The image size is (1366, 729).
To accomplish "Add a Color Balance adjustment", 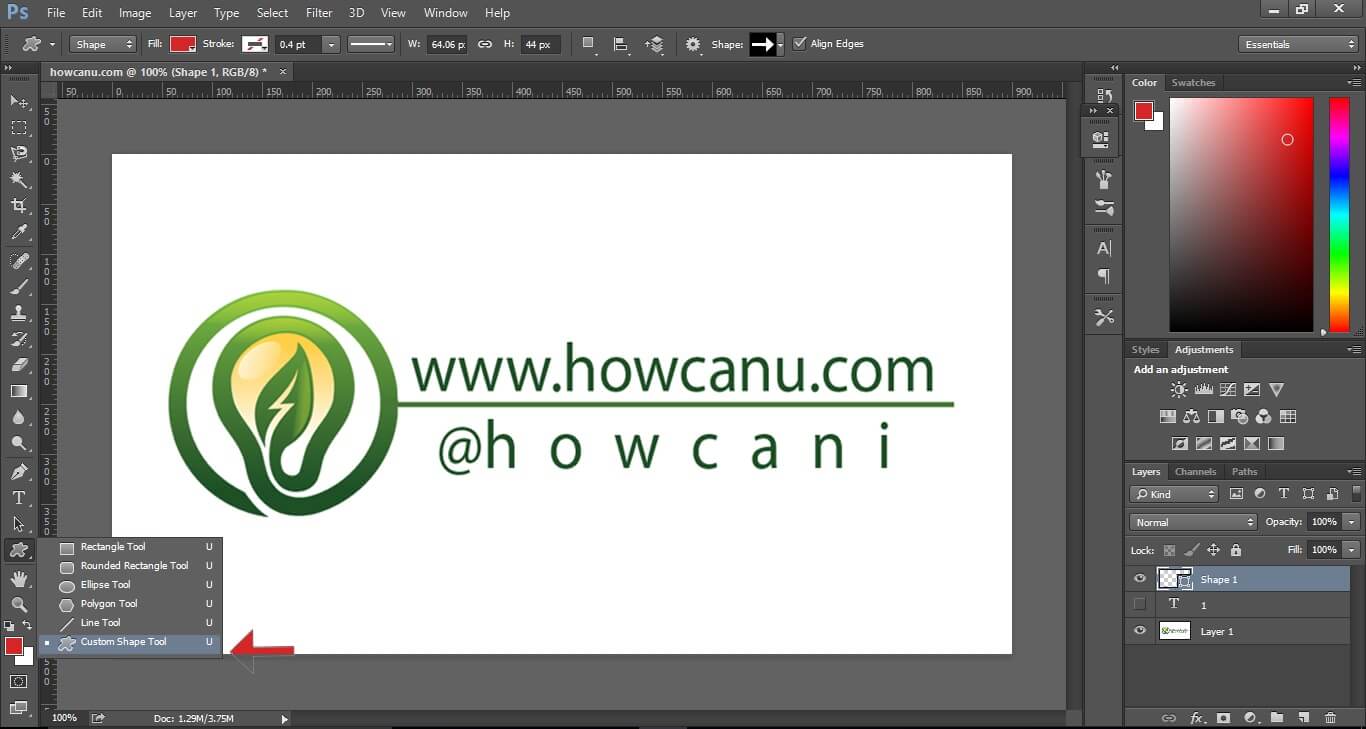I will click(x=1191, y=417).
